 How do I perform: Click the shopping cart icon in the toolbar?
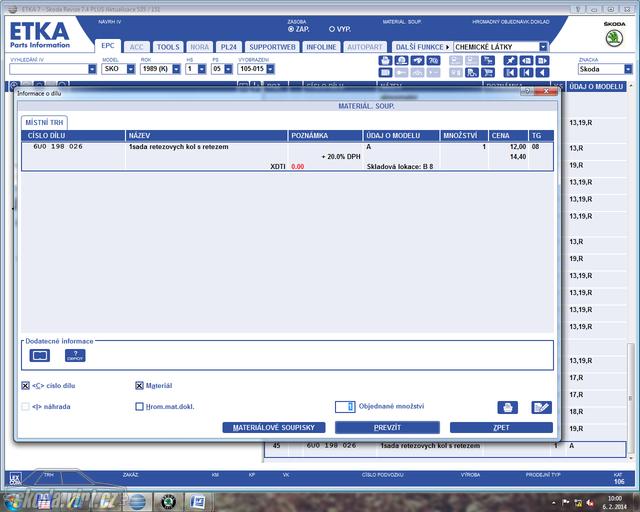coord(488,73)
